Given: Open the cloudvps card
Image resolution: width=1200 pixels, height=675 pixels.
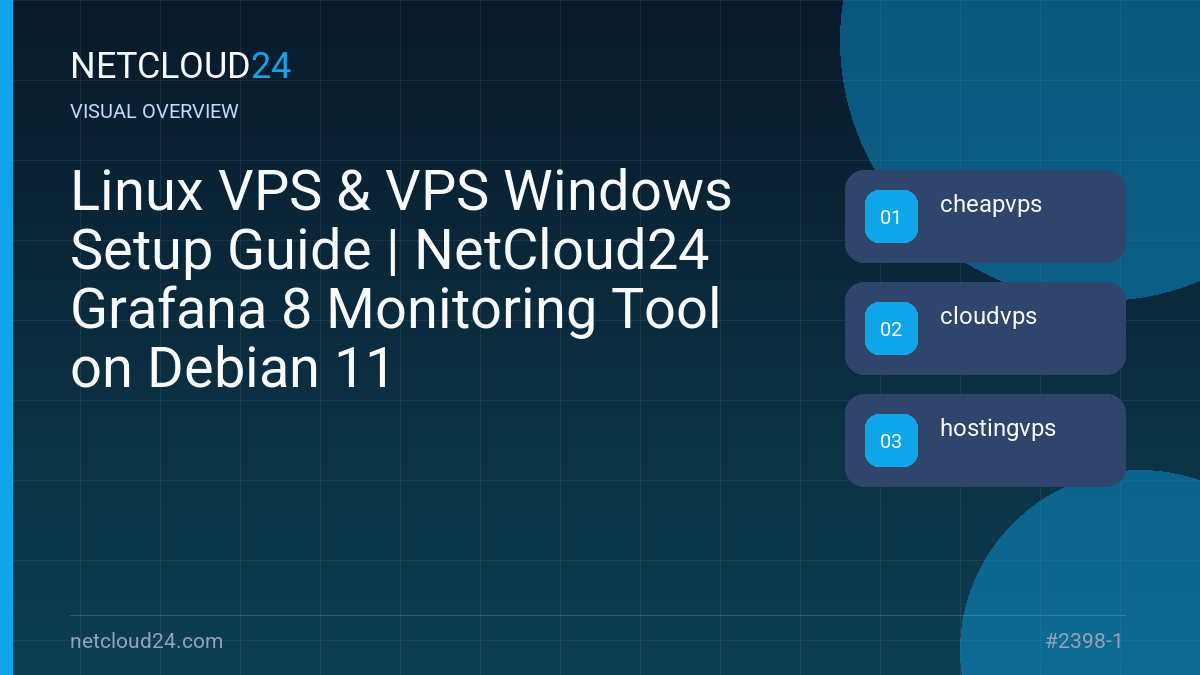Looking at the screenshot, I should 985,328.
